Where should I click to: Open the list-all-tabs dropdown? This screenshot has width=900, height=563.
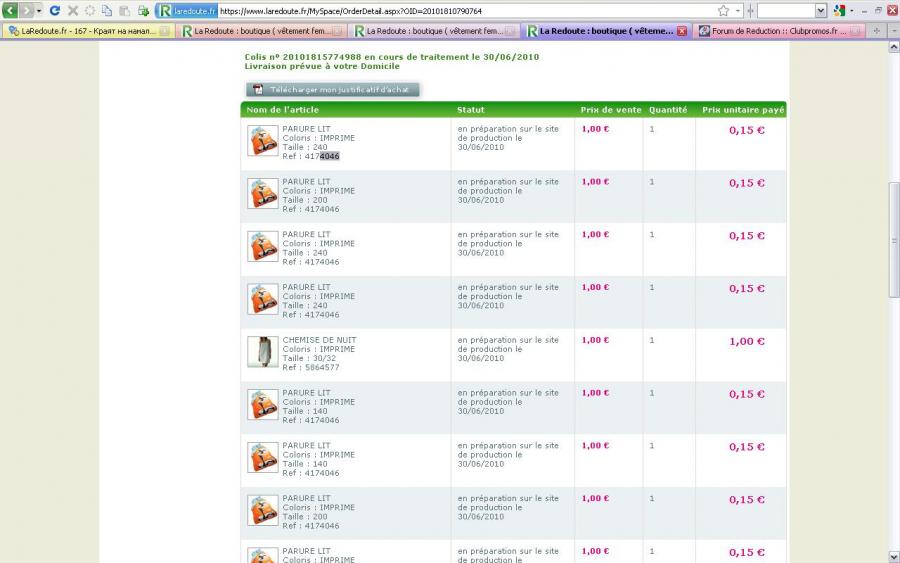[892, 31]
